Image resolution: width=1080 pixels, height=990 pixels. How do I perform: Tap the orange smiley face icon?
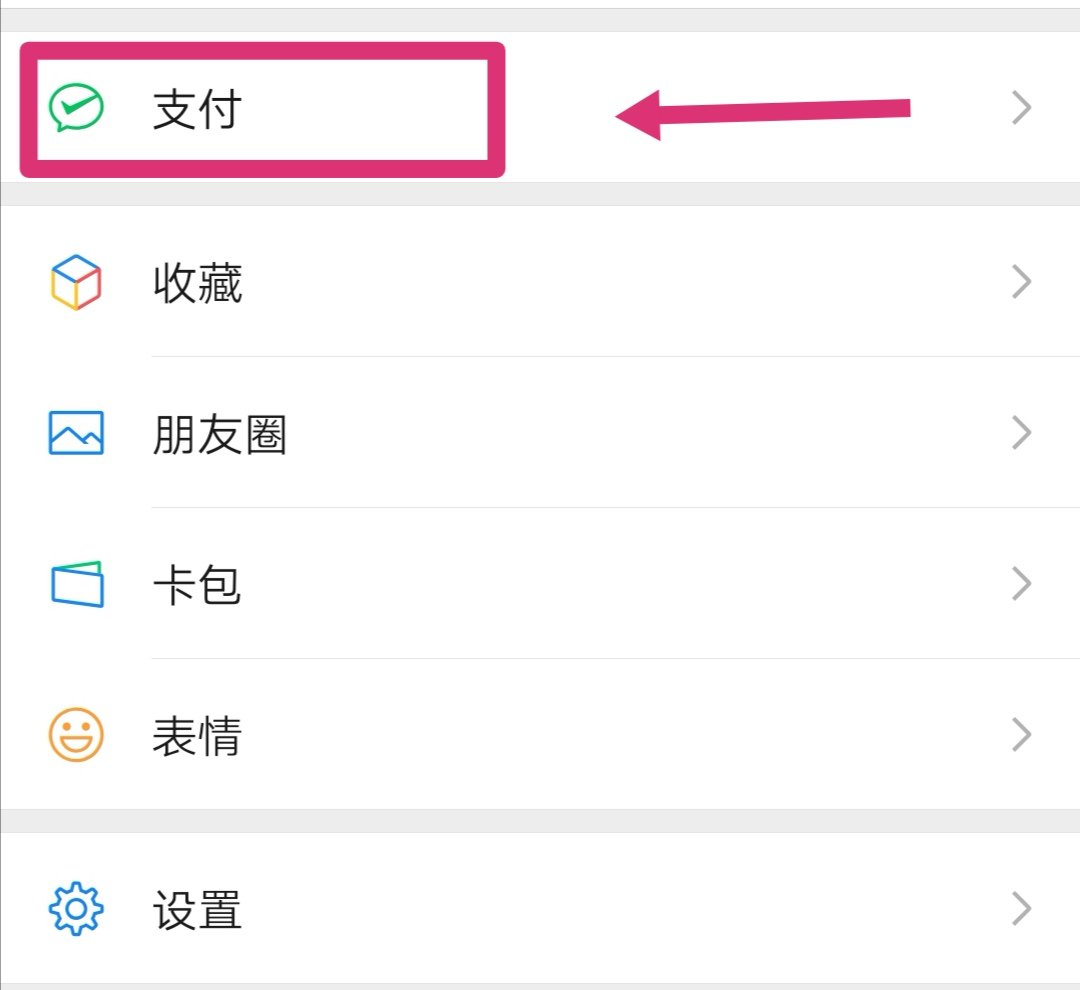click(x=76, y=735)
